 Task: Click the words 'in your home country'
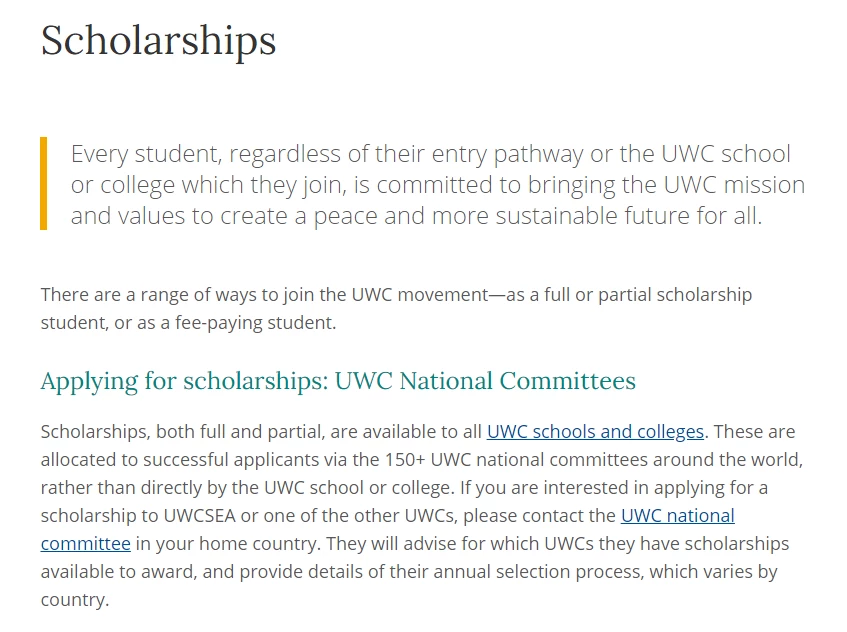[228, 543]
